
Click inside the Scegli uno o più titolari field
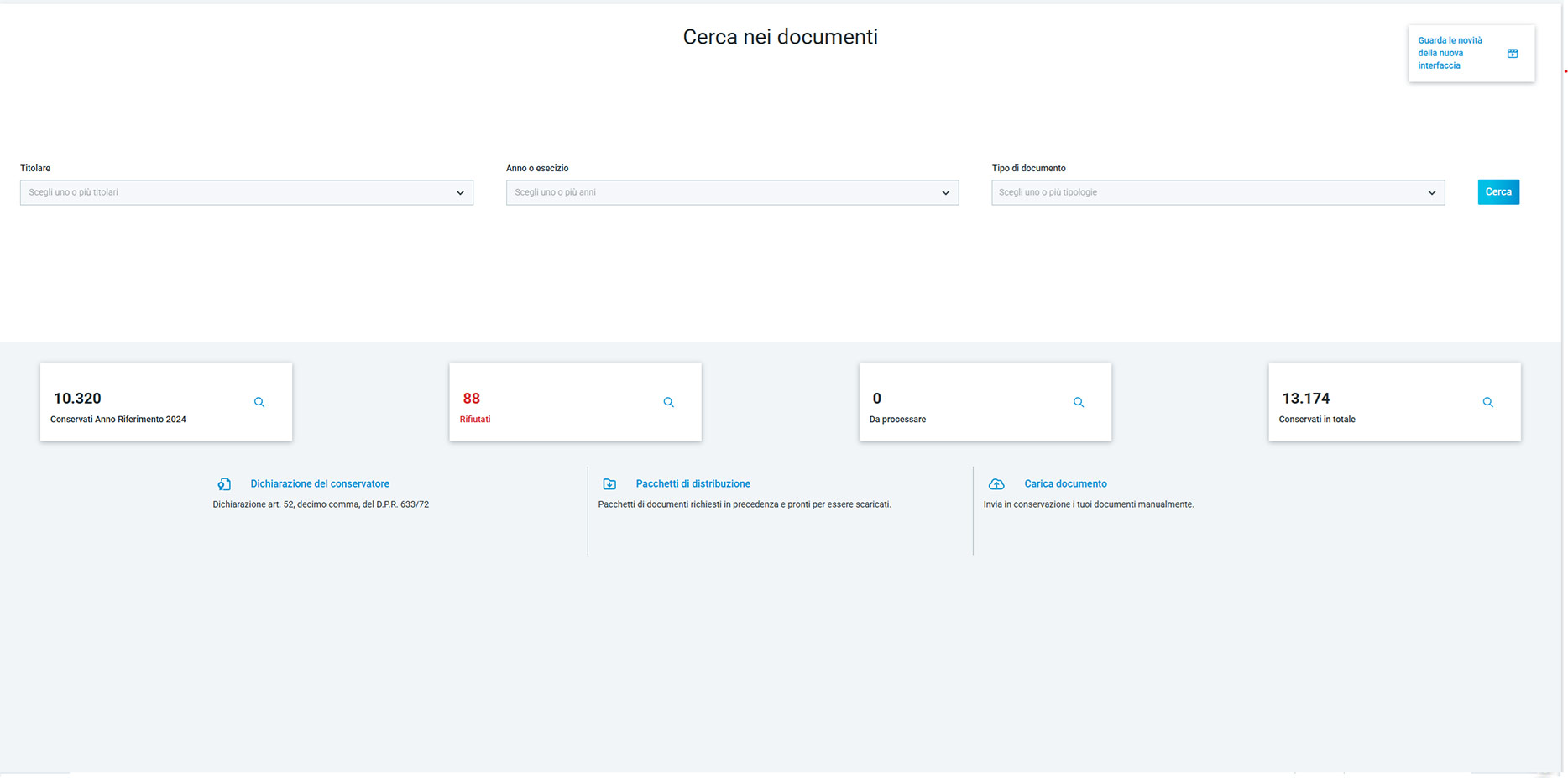coord(235,193)
